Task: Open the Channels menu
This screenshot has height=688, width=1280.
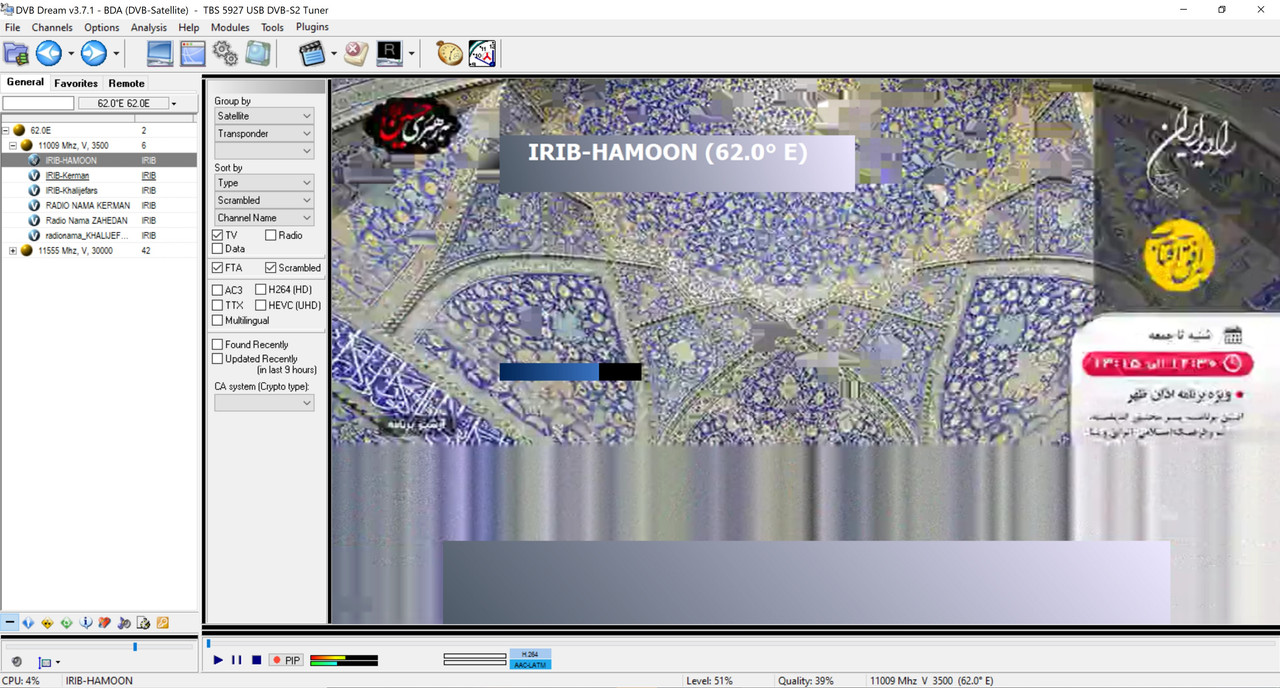Action: (x=52, y=27)
